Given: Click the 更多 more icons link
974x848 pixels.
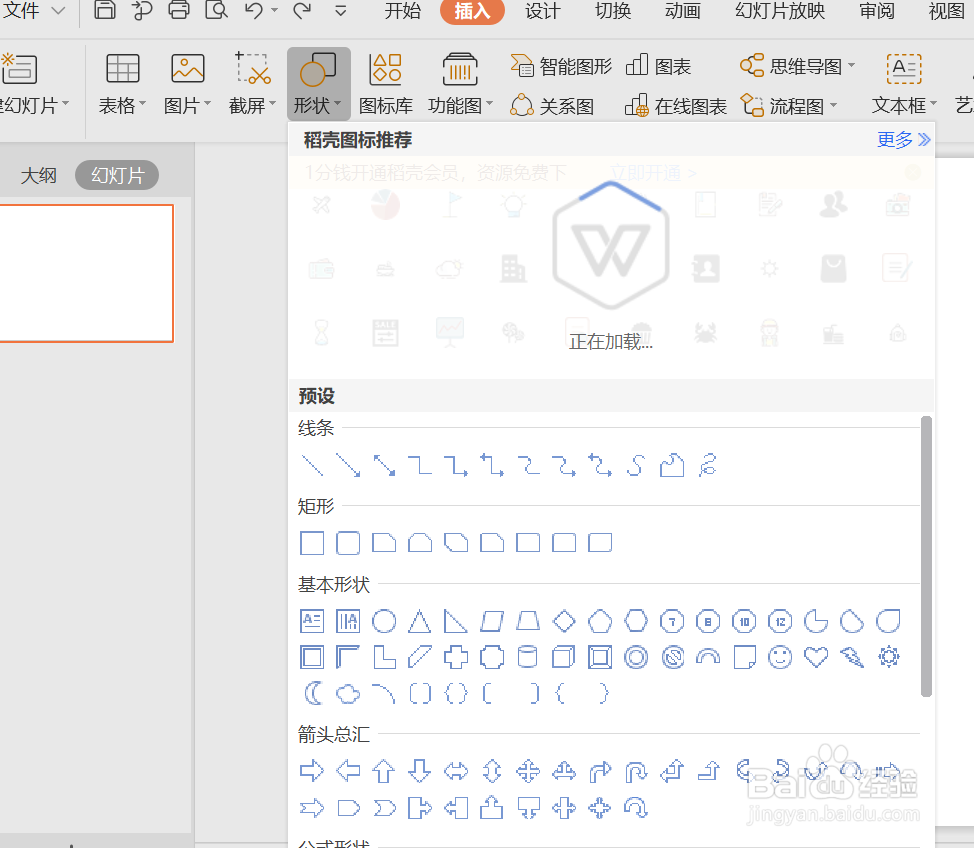Looking at the screenshot, I should (x=903, y=140).
